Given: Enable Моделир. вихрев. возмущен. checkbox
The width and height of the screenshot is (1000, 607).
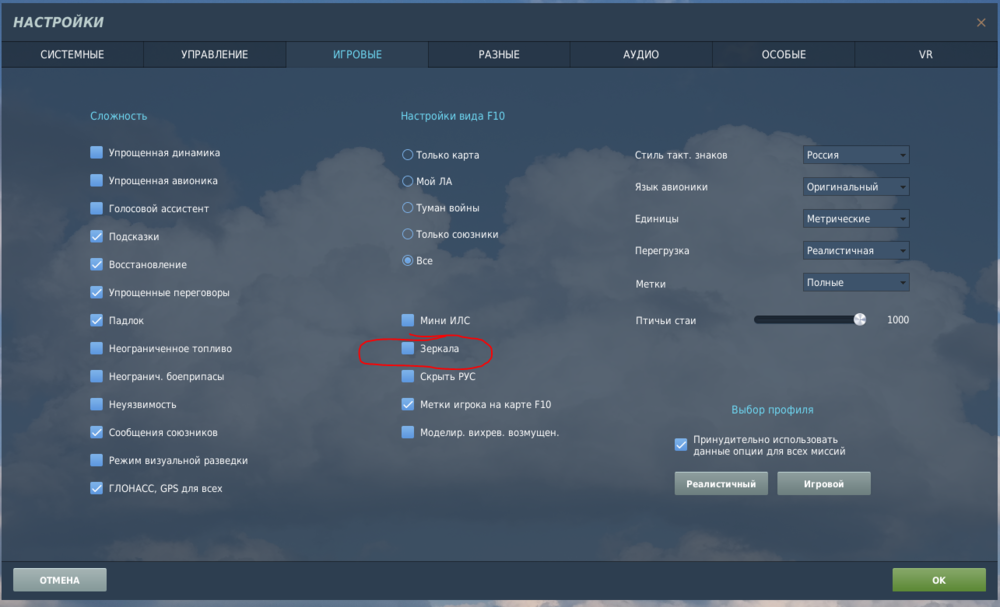Looking at the screenshot, I should click(408, 432).
